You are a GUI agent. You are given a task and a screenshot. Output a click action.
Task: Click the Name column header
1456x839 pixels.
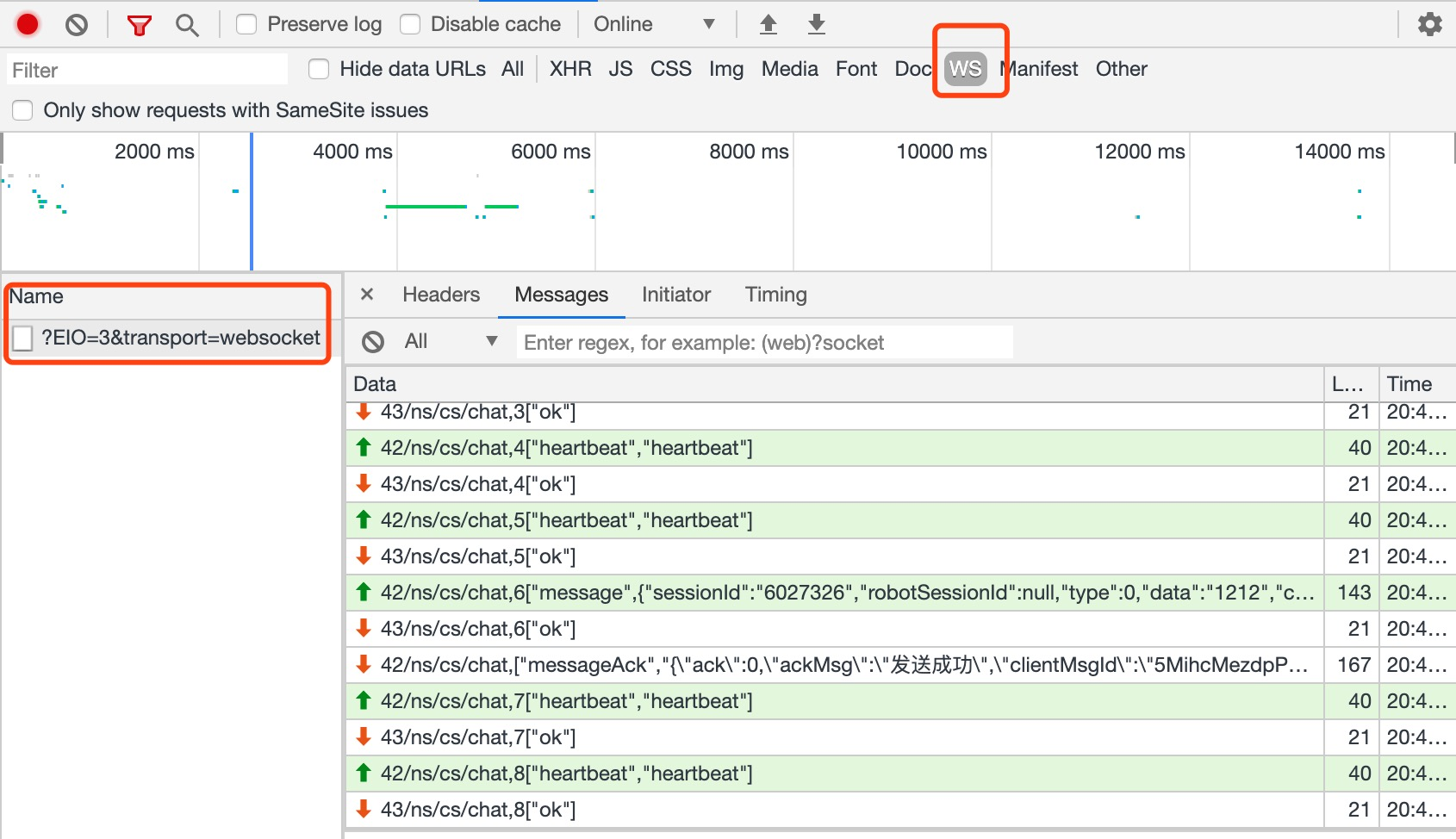(171, 296)
